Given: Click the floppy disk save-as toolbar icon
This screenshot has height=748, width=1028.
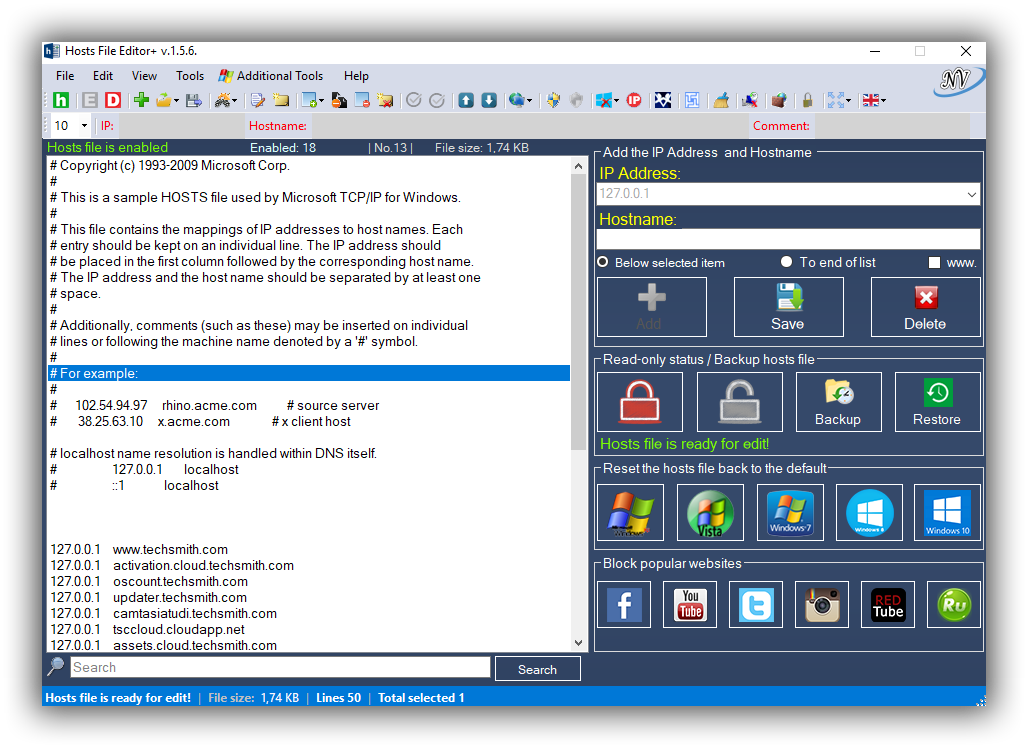Looking at the screenshot, I should pos(193,100).
